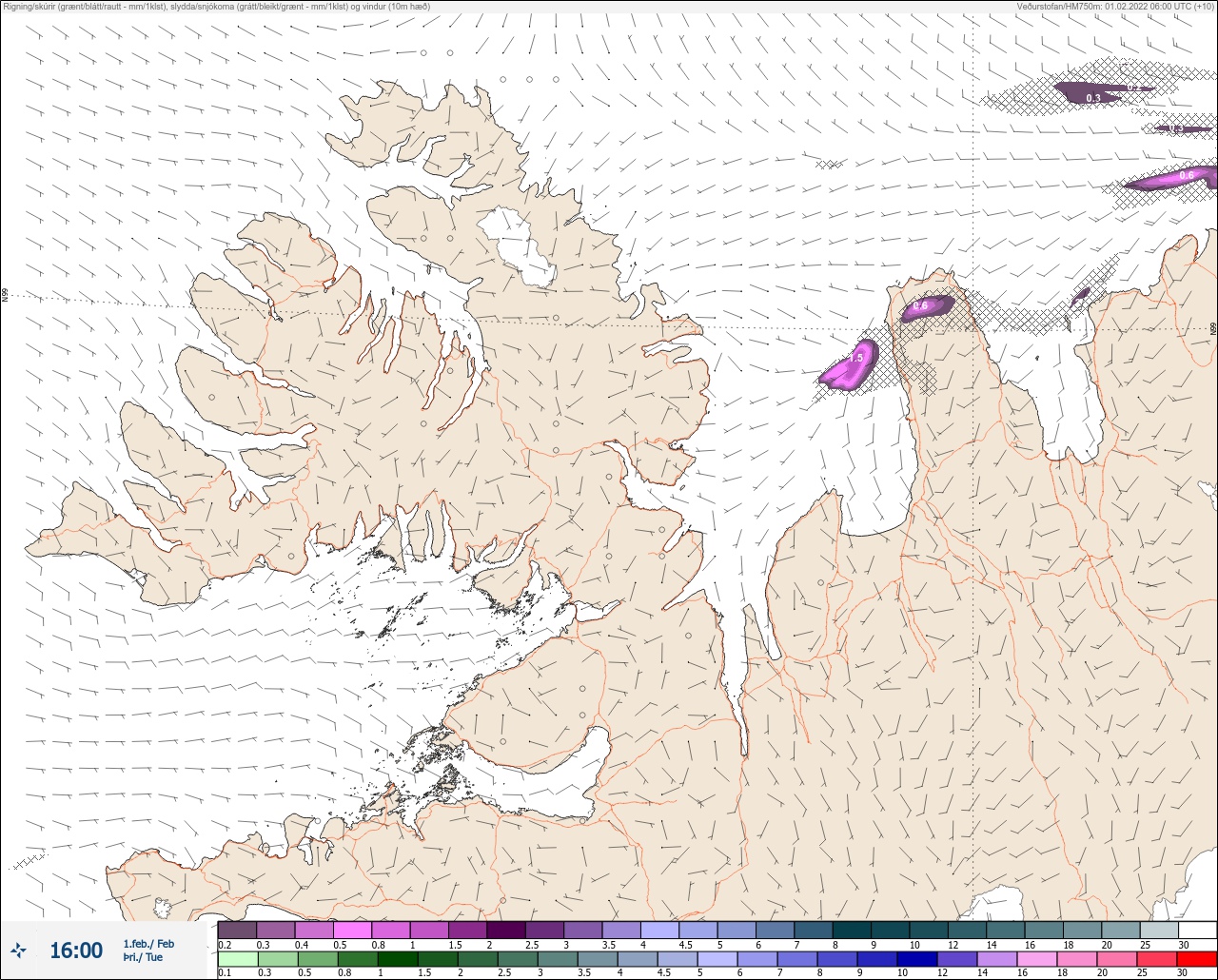The height and width of the screenshot is (980, 1218).
Task: Click the map title text starting 'Rigning/skúrir'
Action: 216,7
